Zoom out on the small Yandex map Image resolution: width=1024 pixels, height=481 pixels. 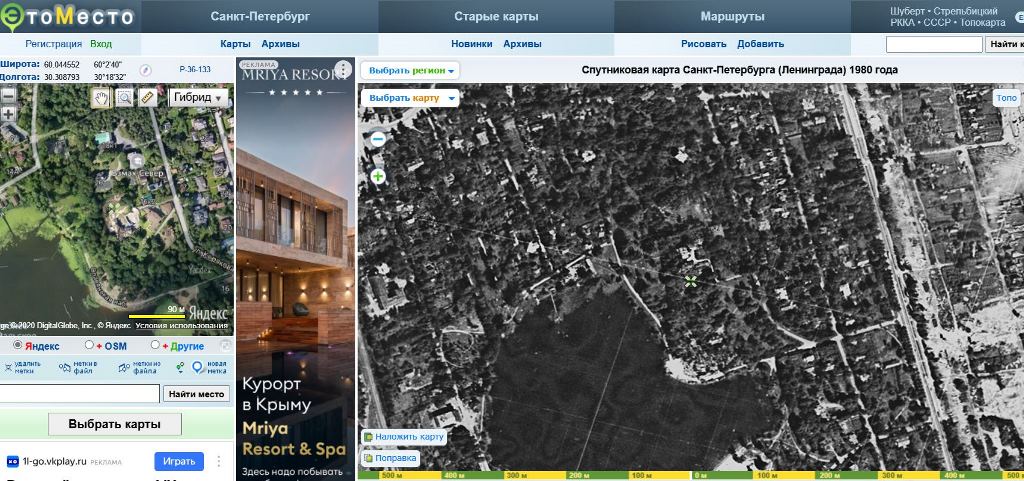8,95
